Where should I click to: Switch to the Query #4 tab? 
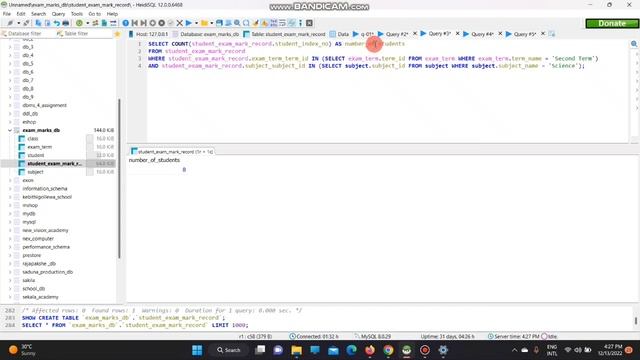pyautogui.click(x=479, y=34)
